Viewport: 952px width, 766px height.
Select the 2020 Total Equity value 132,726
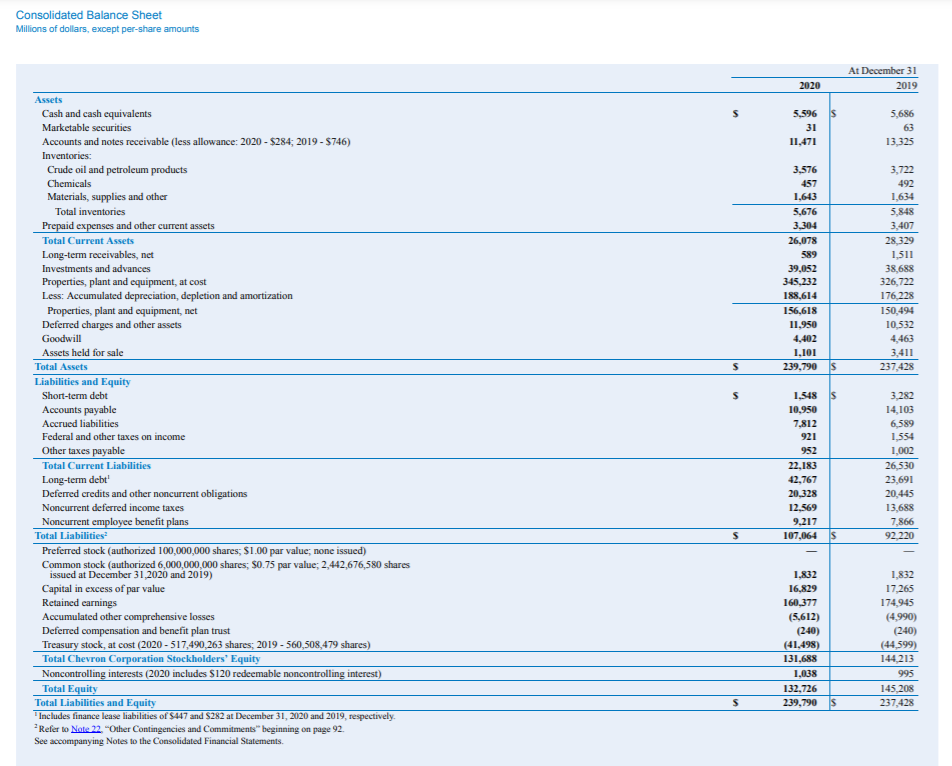[x=800, y=689]
